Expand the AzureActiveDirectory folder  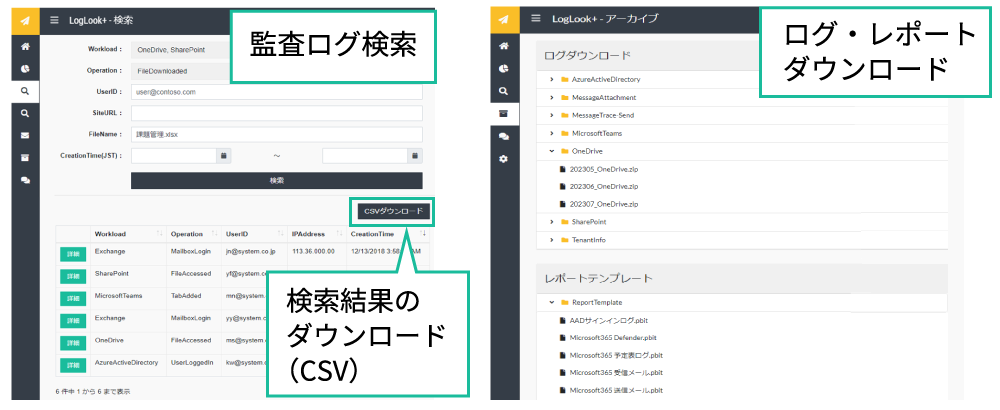click(551, 79)
